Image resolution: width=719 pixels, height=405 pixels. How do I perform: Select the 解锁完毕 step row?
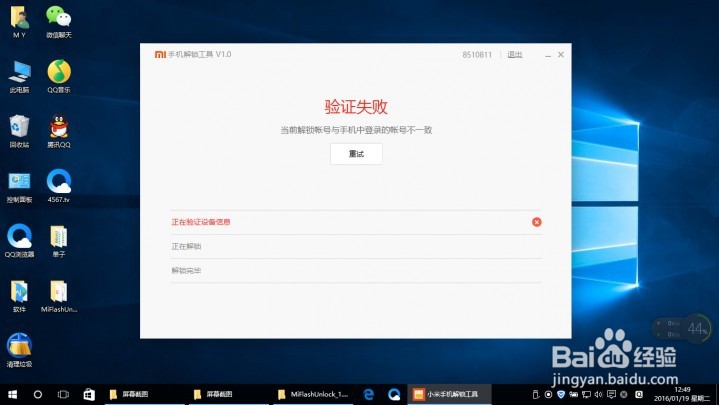356,271
